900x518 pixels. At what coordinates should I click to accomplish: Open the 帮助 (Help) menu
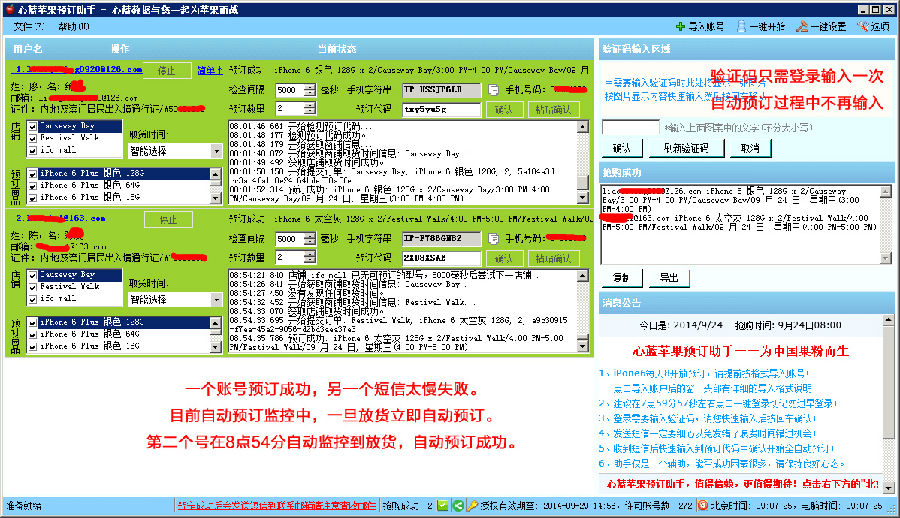[73, 26]
